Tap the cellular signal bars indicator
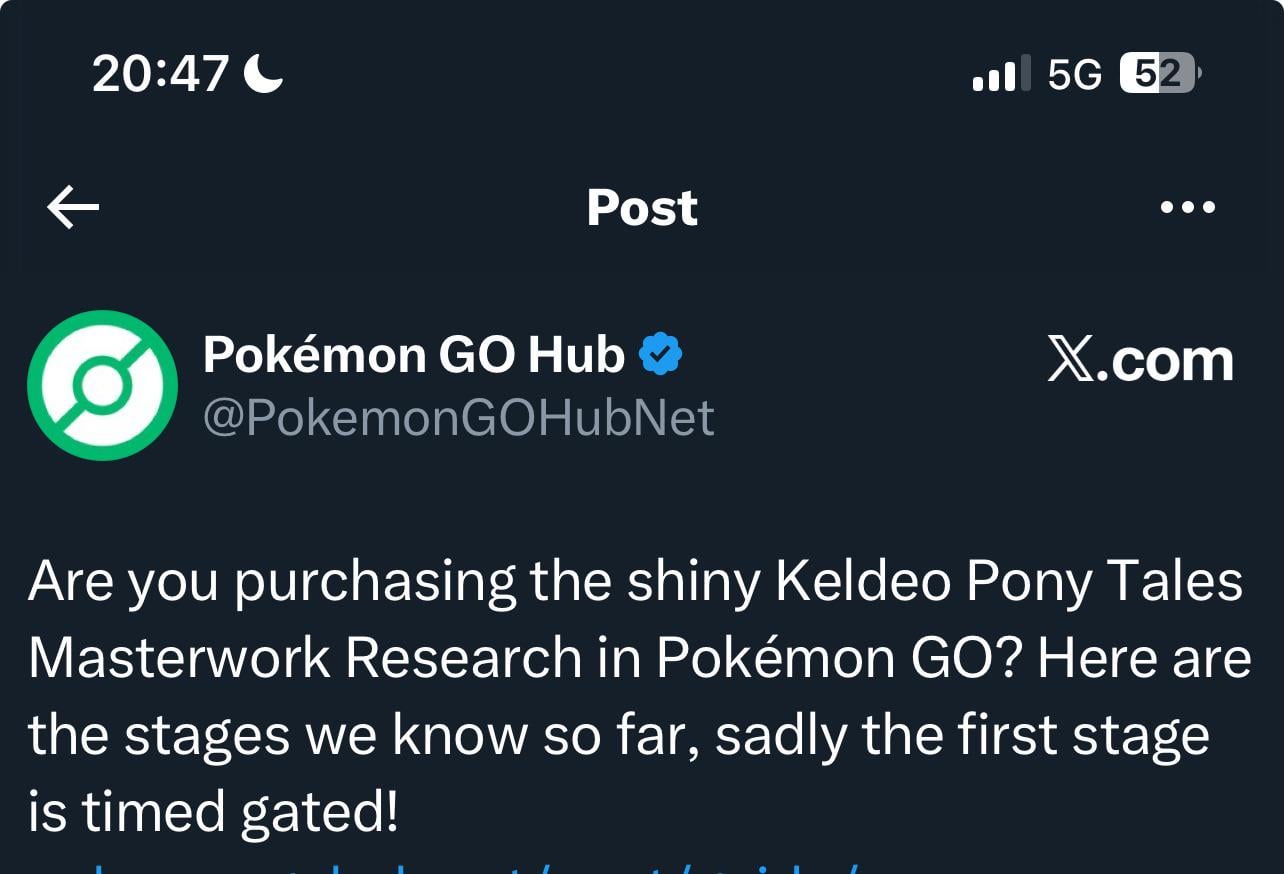Viewport: 1284px width, 874px height. tap(995, 74)
